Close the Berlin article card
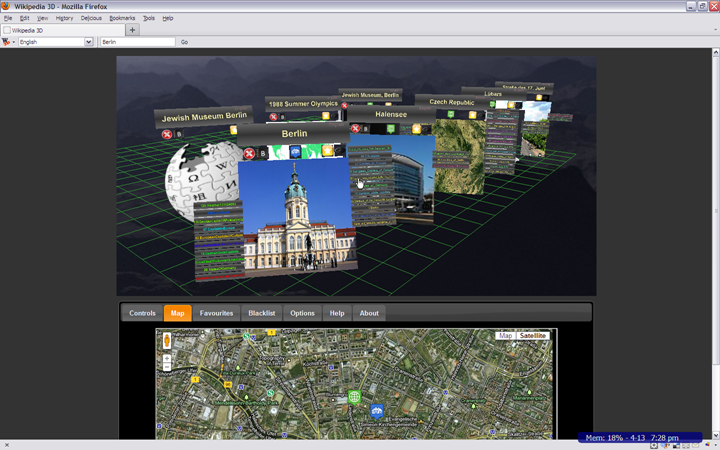The width and height of the screenshot is (720, 450). pos(249,153)
